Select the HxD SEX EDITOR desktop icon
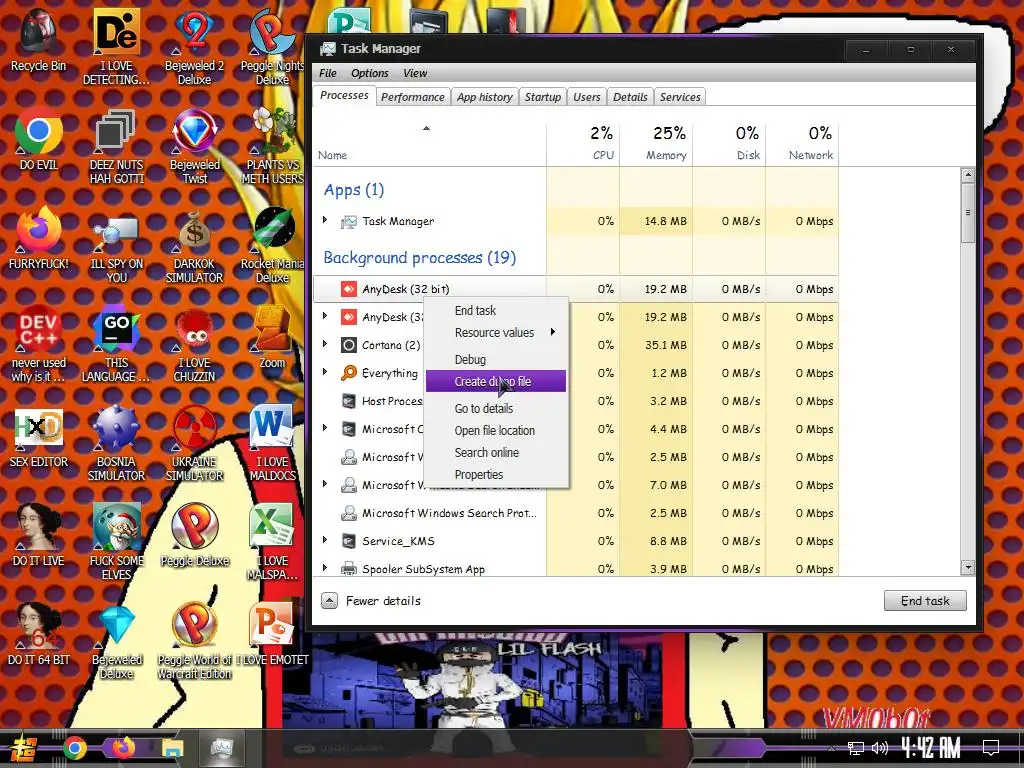The height and width of the screenshot is (768, 1024). [x=38, y=437]
